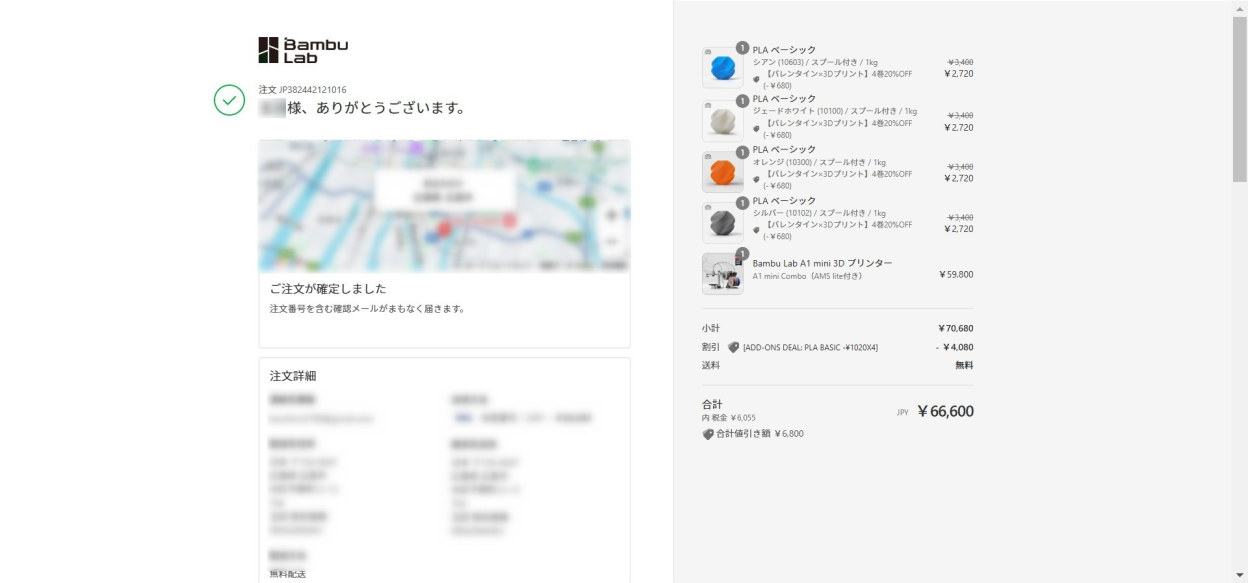Click the 無料配送 shipping method text
Viewport: 1248px width, 583px height.
pos(288,574)
